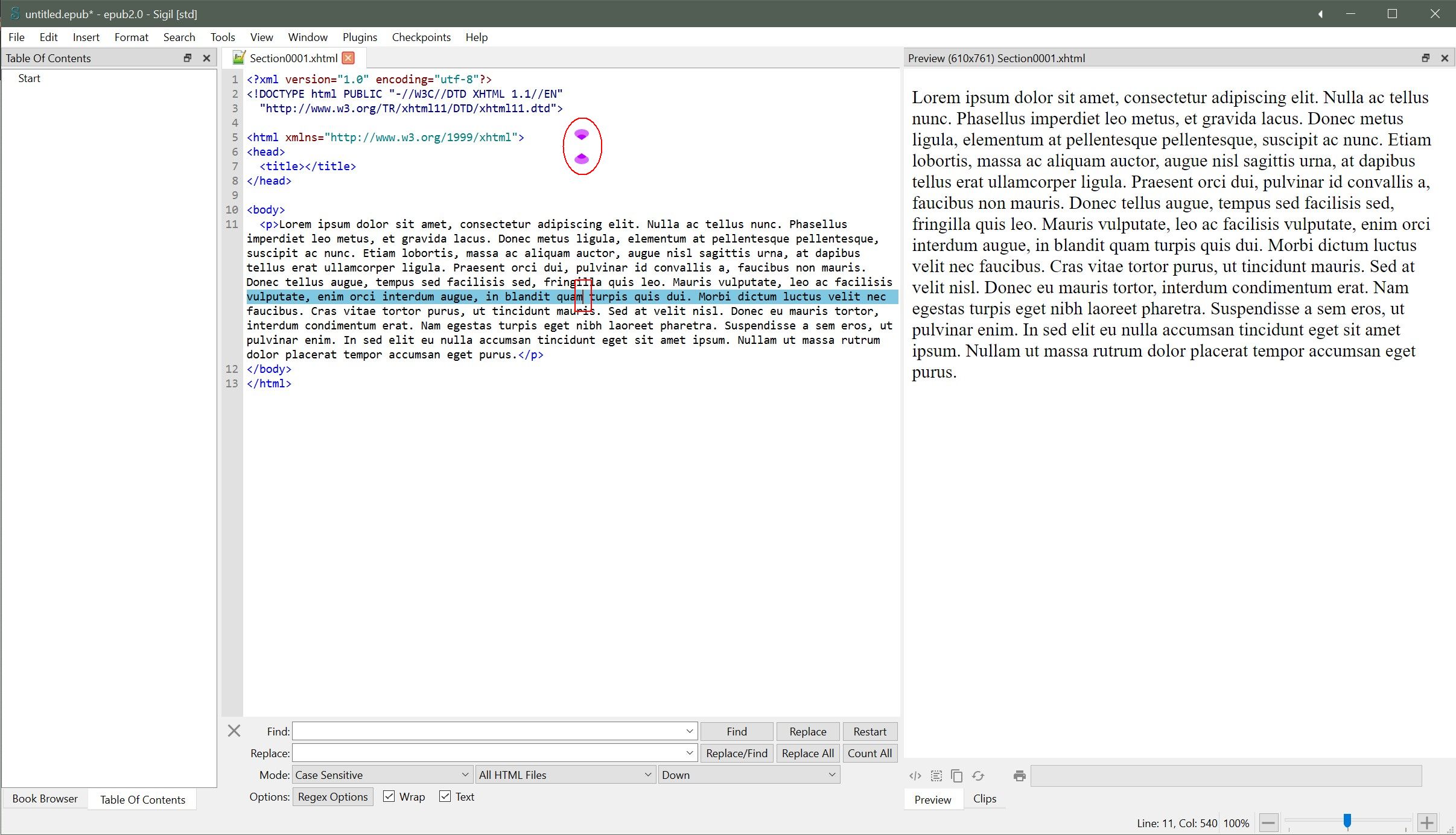Open the Checkpoints menu
Screen dimensions: 1456x835
click(421, 37)
